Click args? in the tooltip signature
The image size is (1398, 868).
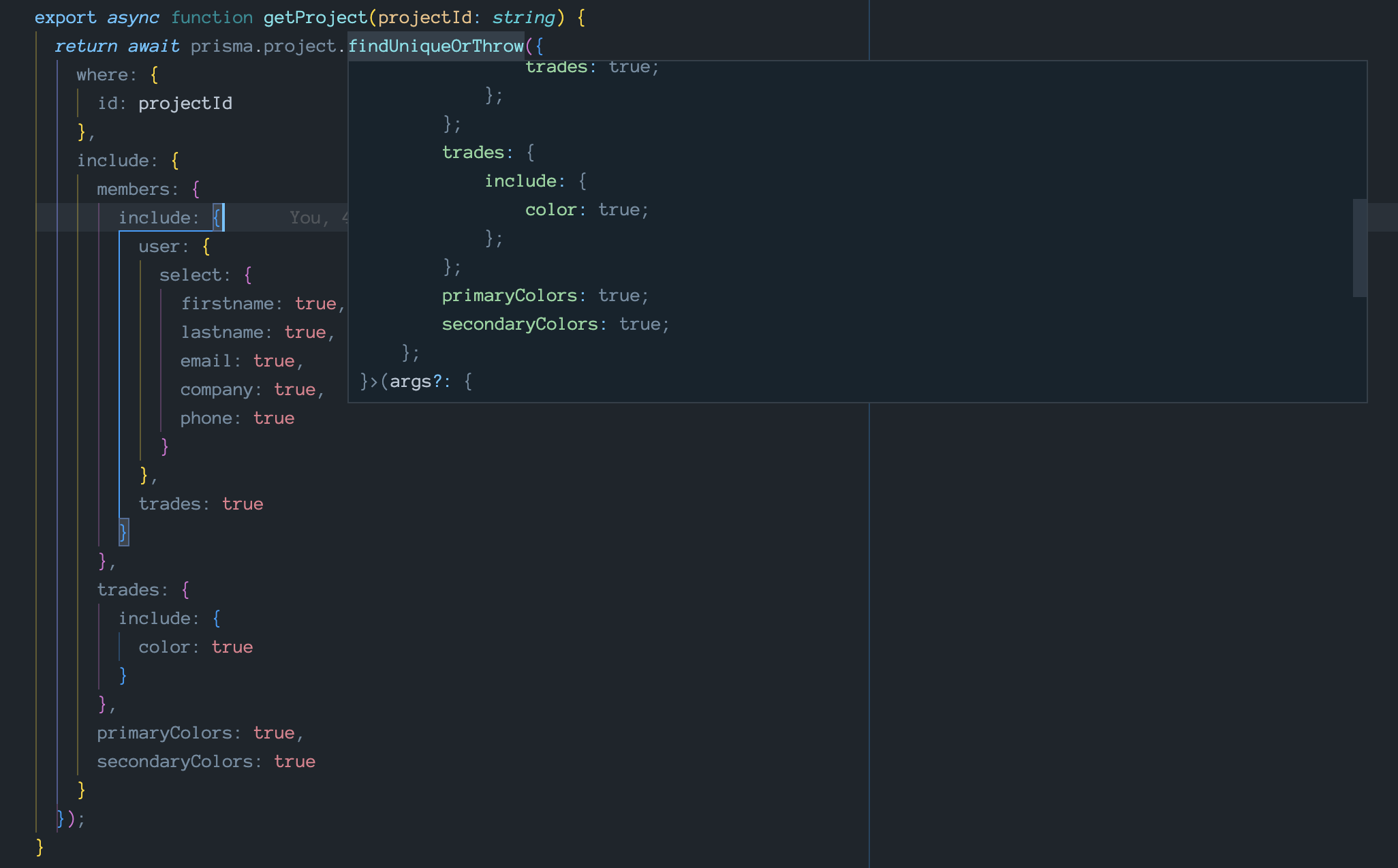(x=414, y=382)
